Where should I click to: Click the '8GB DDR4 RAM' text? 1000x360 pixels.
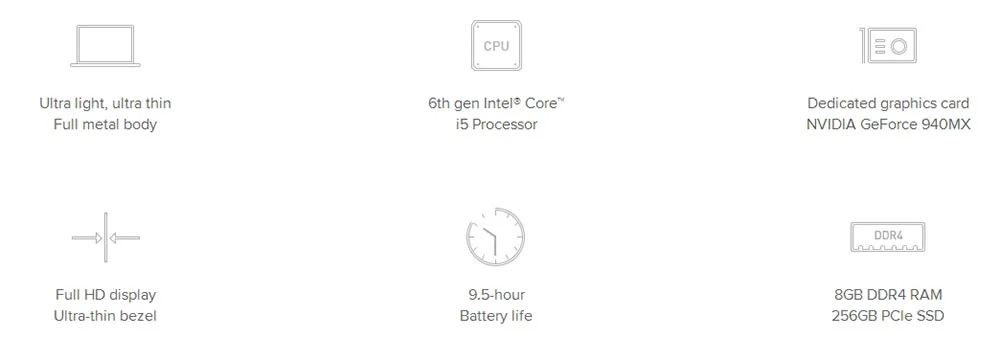tap(888, 295)
